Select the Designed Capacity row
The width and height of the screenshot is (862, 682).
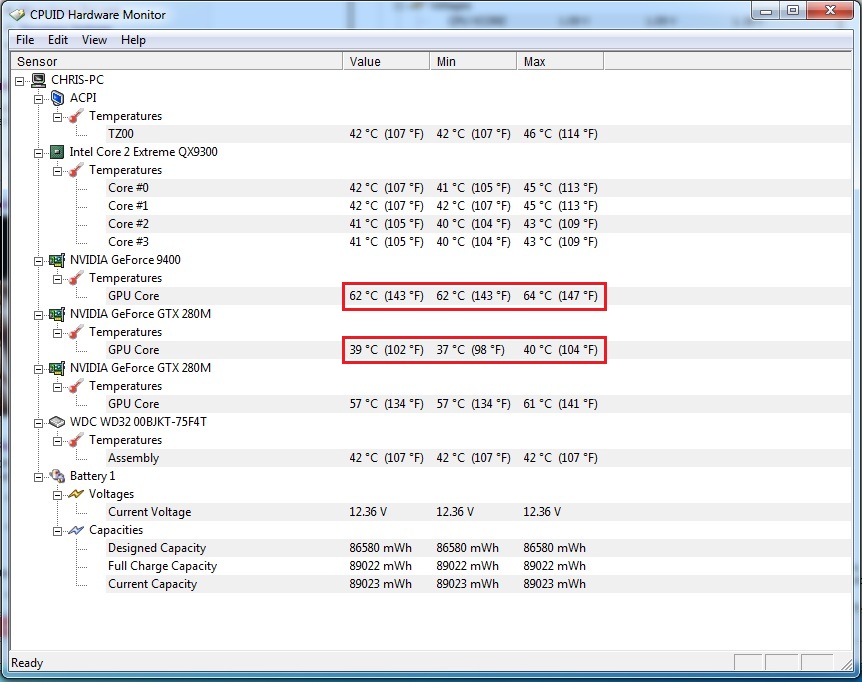[x=478, y=548]
